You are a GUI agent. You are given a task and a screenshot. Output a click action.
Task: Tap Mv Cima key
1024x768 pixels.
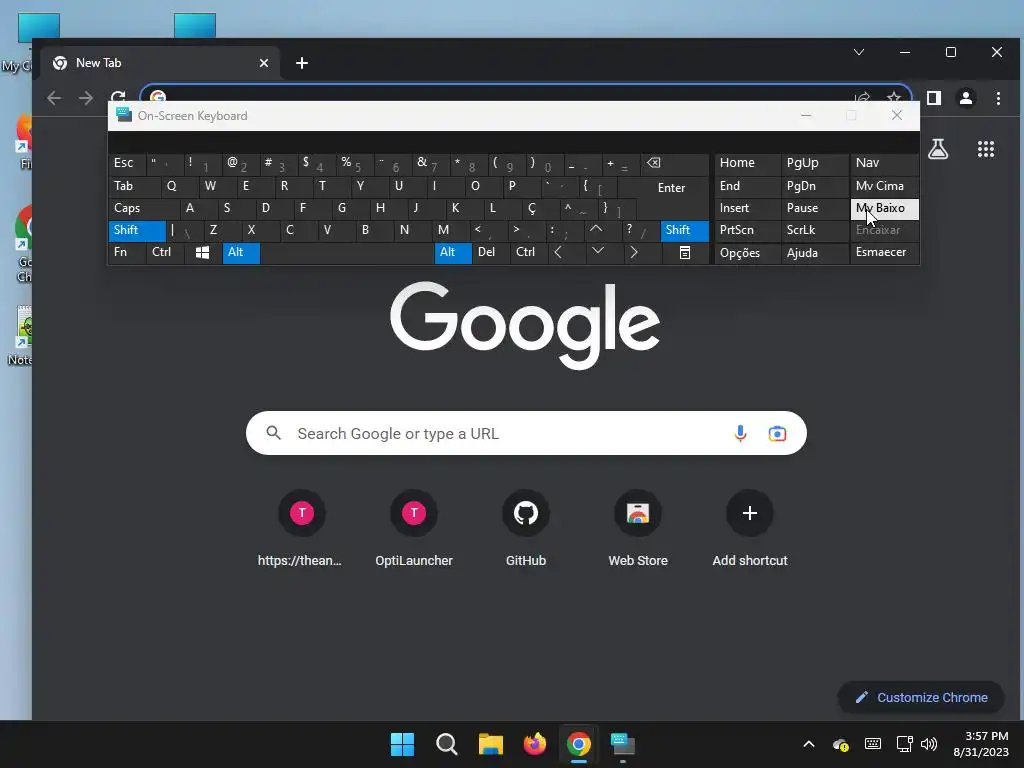click(884, 186)
